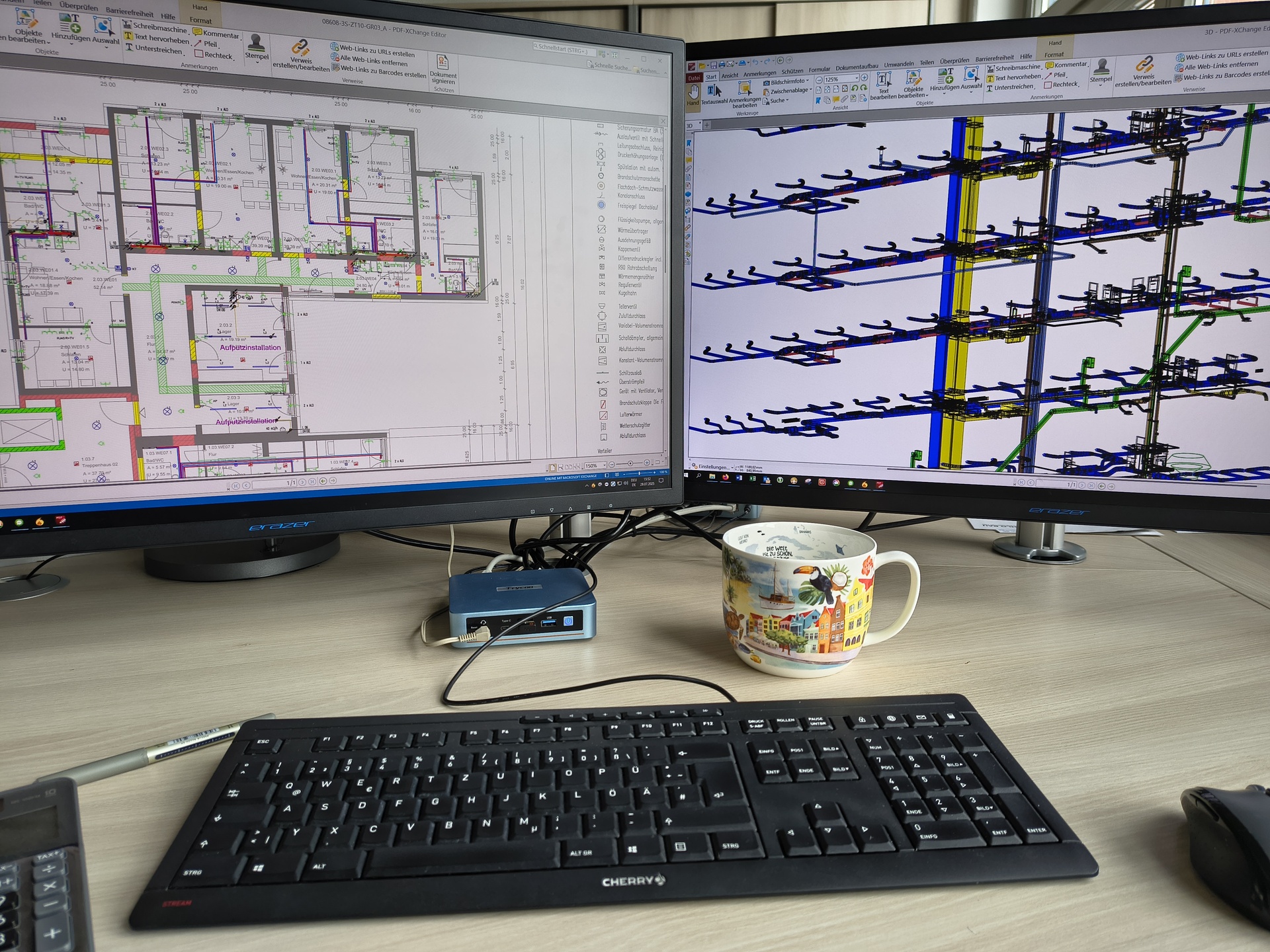Screen dimensions: 1270x952
Task: Click Stempel icon on the right monitor
Action: click(x=1101, y=71)
